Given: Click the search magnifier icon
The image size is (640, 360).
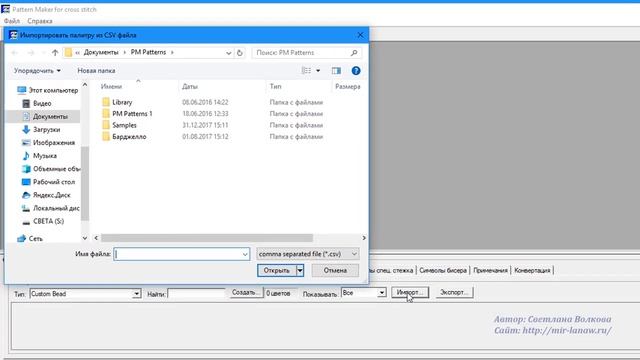Looking at the screenshot, I should [x=354, y=53].
